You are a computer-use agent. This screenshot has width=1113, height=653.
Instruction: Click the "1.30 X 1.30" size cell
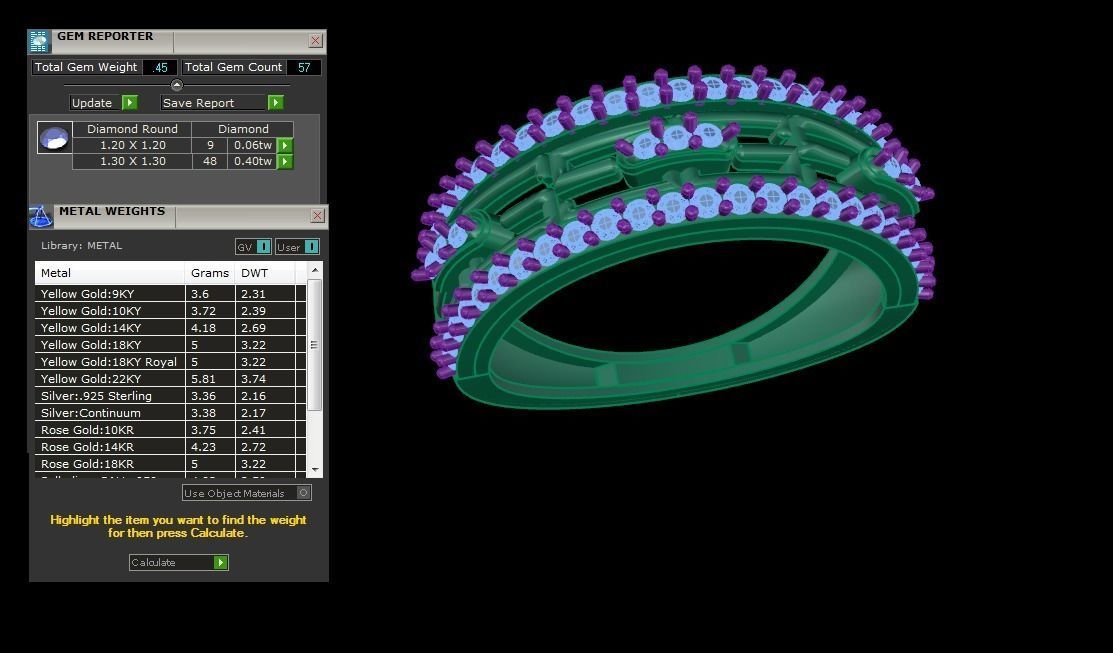tap(132, 162)
